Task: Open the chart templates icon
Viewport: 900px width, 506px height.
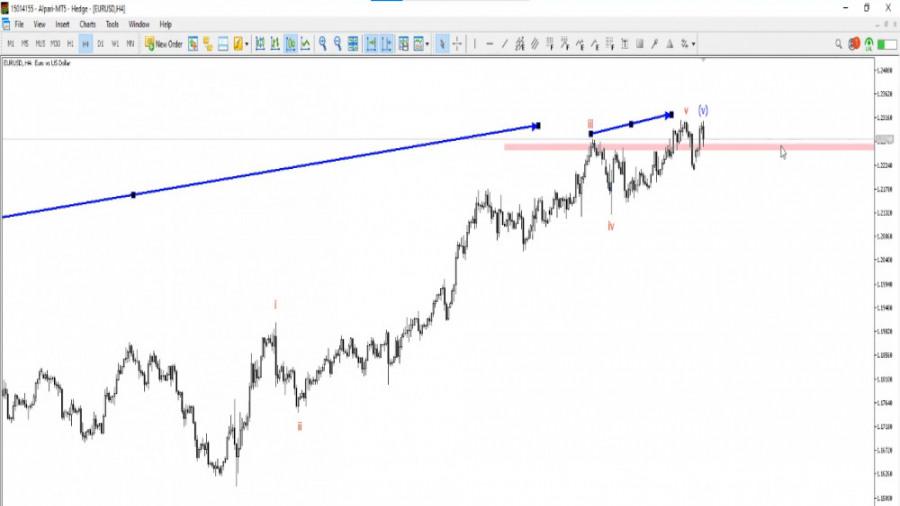Action: point(418,44)
